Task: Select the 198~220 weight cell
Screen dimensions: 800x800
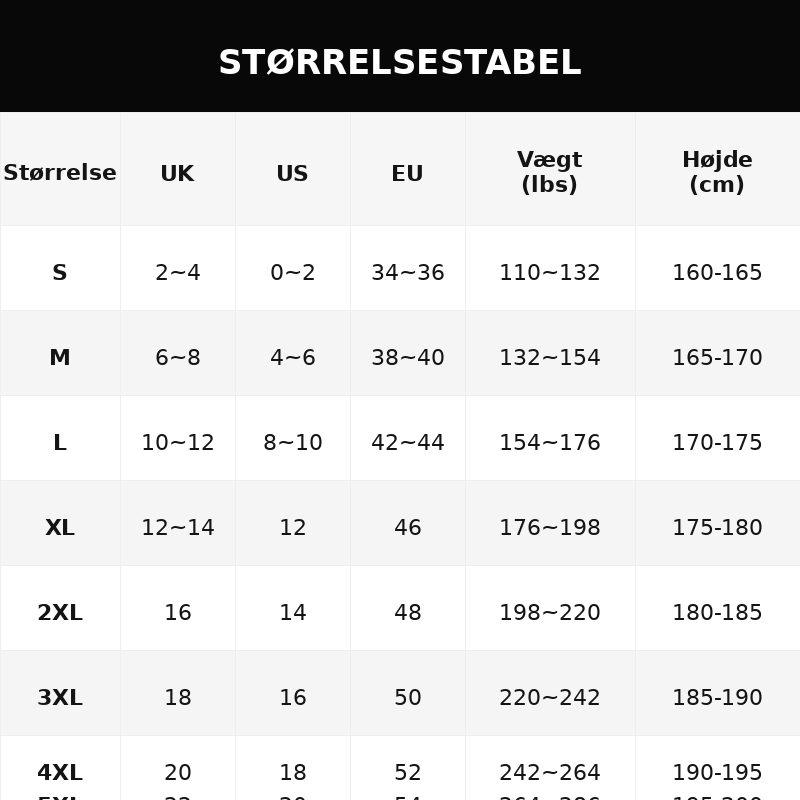Action: (x=549, y=612)
